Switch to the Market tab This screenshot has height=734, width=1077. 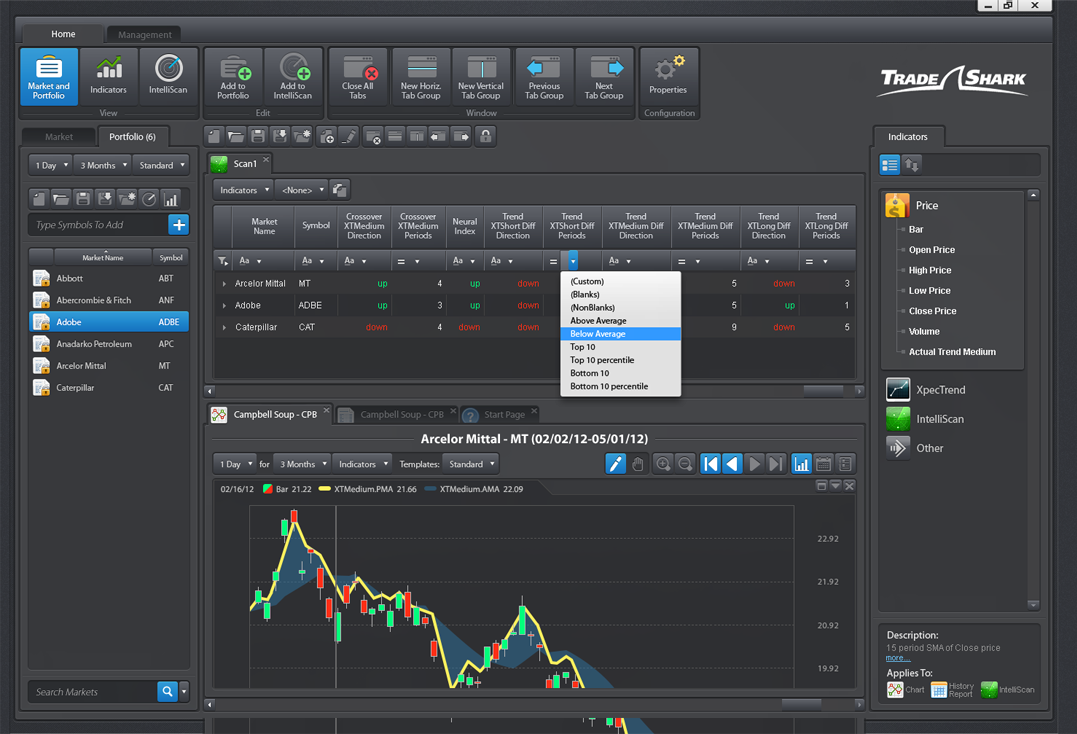pyautogui.click(x=59, y=137)
